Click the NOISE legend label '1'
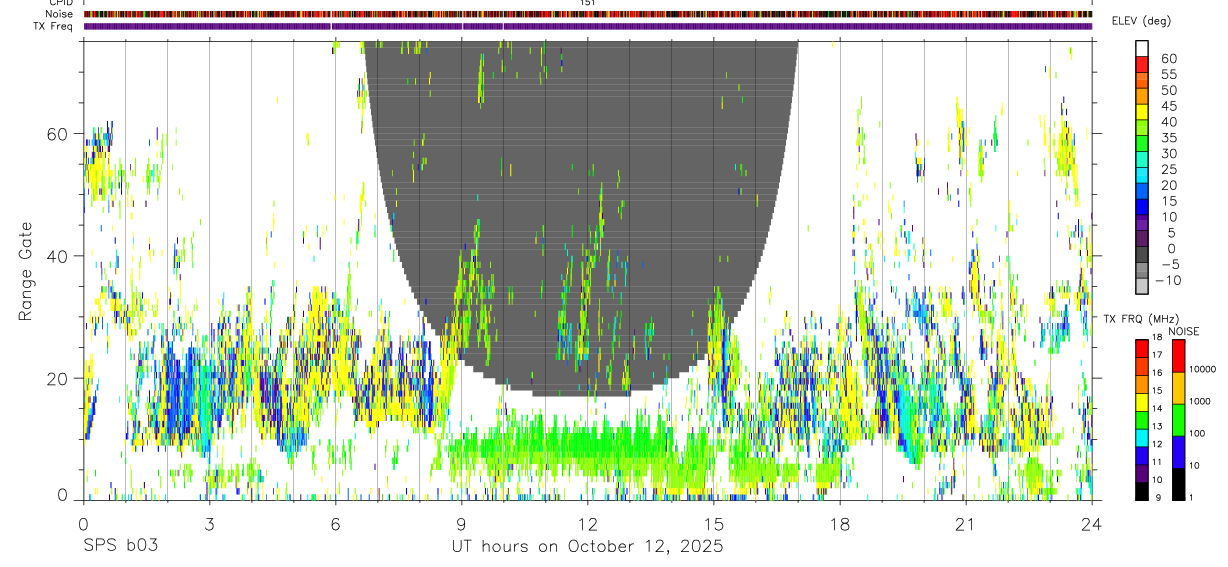Screen dimensions: 1228x567 (x=1192, y=497)
